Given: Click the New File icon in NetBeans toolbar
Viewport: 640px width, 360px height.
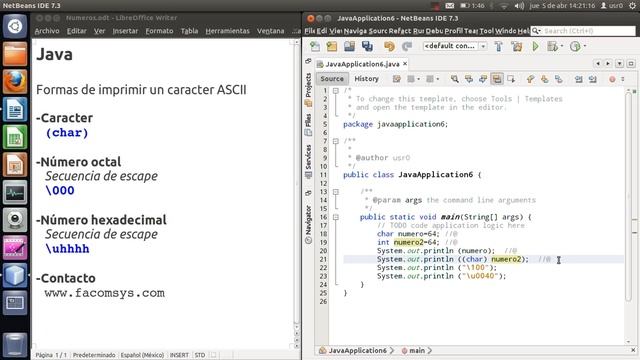Looking at the screenshot, I should [x=315, y=46].
